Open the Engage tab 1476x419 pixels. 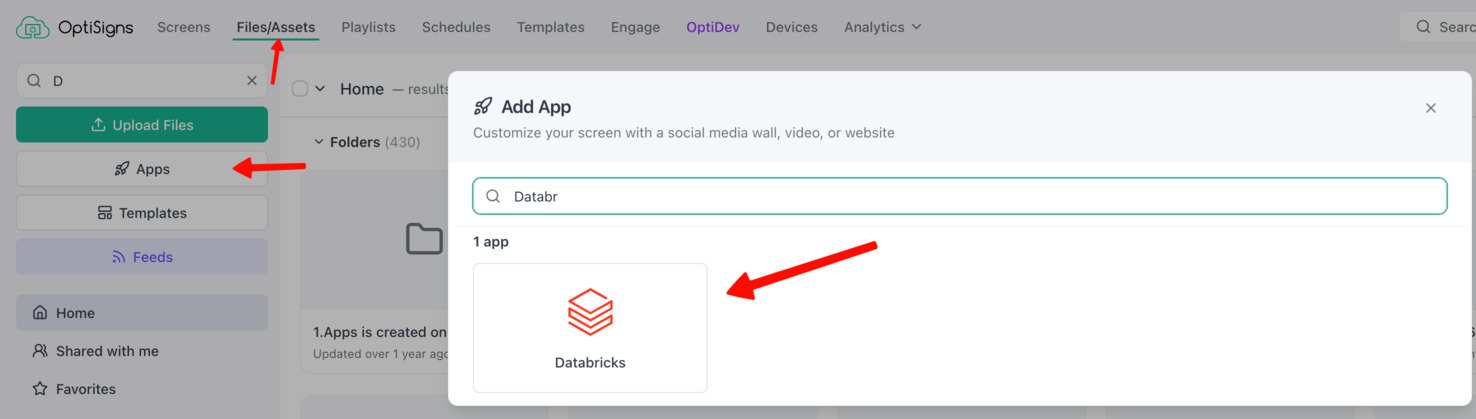[x=636, y=27]
